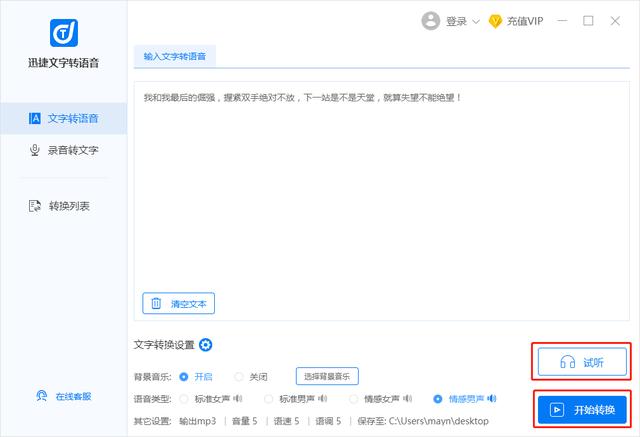The width and height of the screenshot is (640, 437).
Task: Click the app logo icon
Action: [64, 33]
